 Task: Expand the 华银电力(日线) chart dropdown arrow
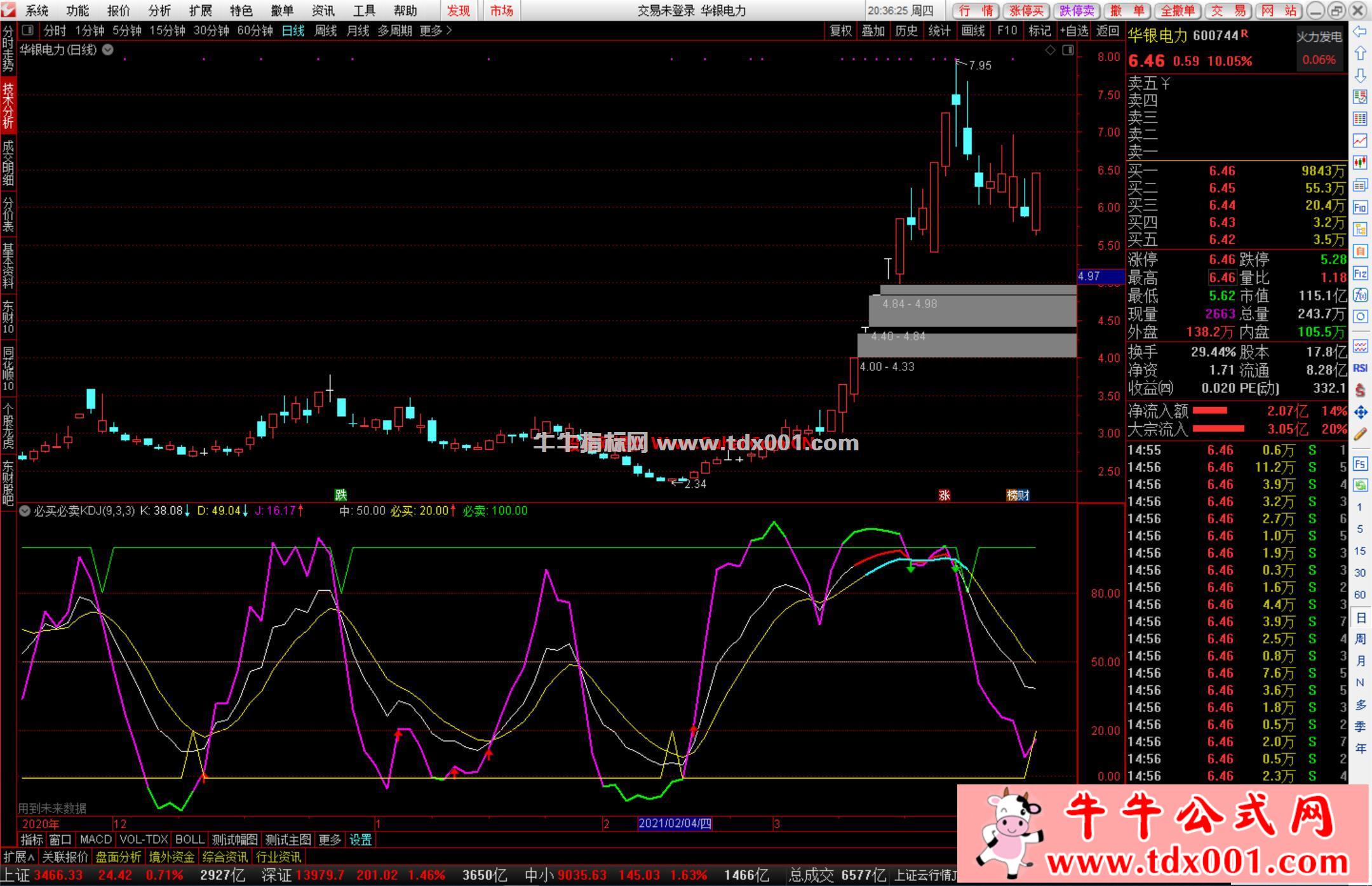point(108,50)
